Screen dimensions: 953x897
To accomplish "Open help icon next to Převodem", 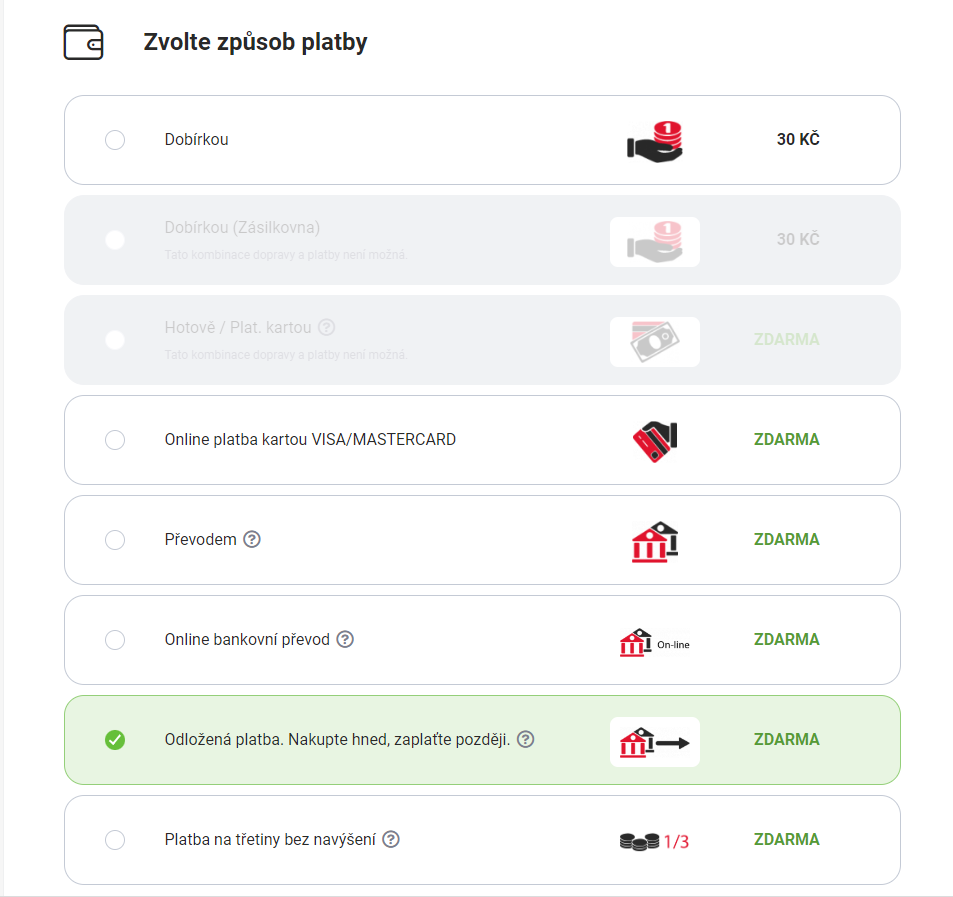I will click(252, 539).
